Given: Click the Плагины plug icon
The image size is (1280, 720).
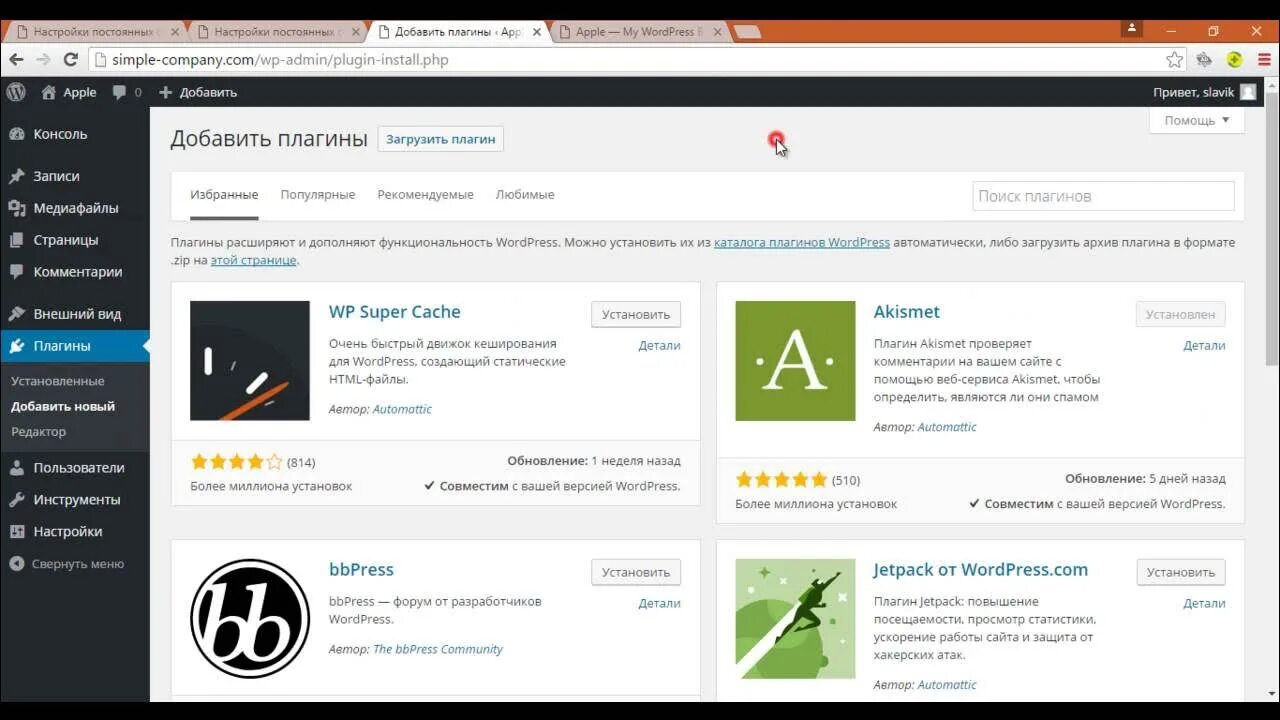Looking at the screenshot, I should point(16,346).
